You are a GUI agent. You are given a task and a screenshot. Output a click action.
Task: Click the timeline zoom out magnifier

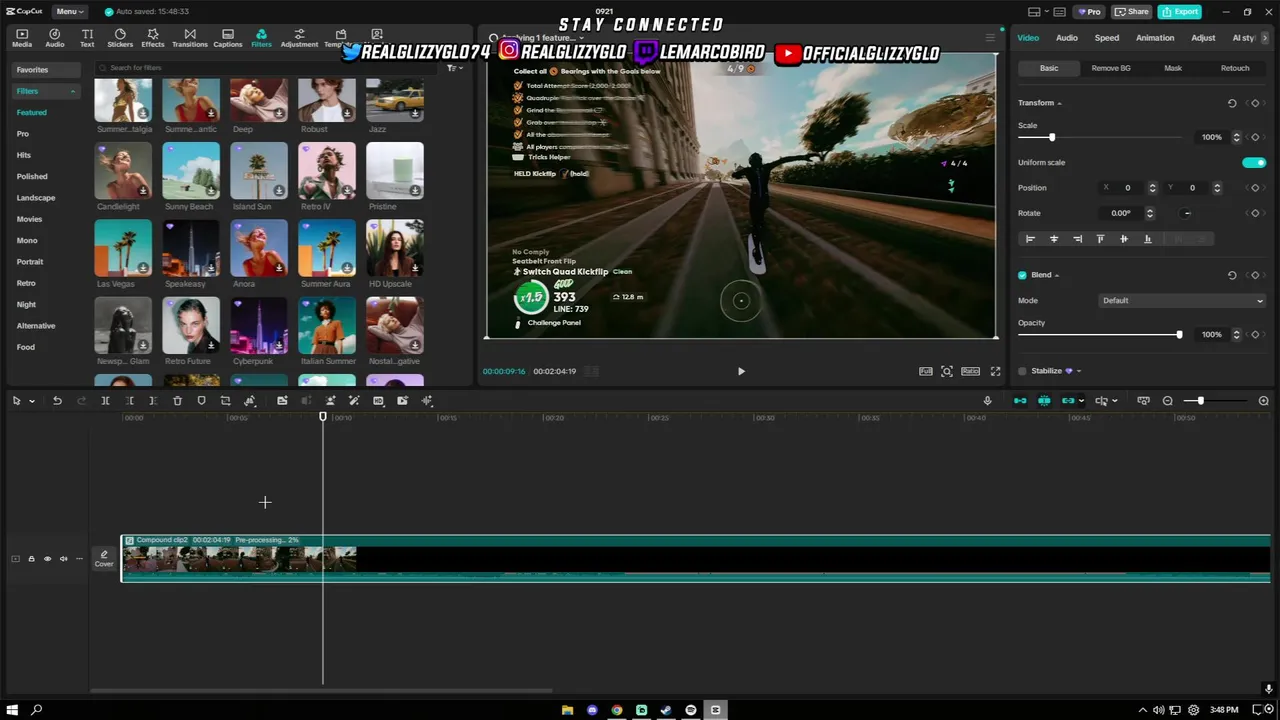click(1167, 401)
